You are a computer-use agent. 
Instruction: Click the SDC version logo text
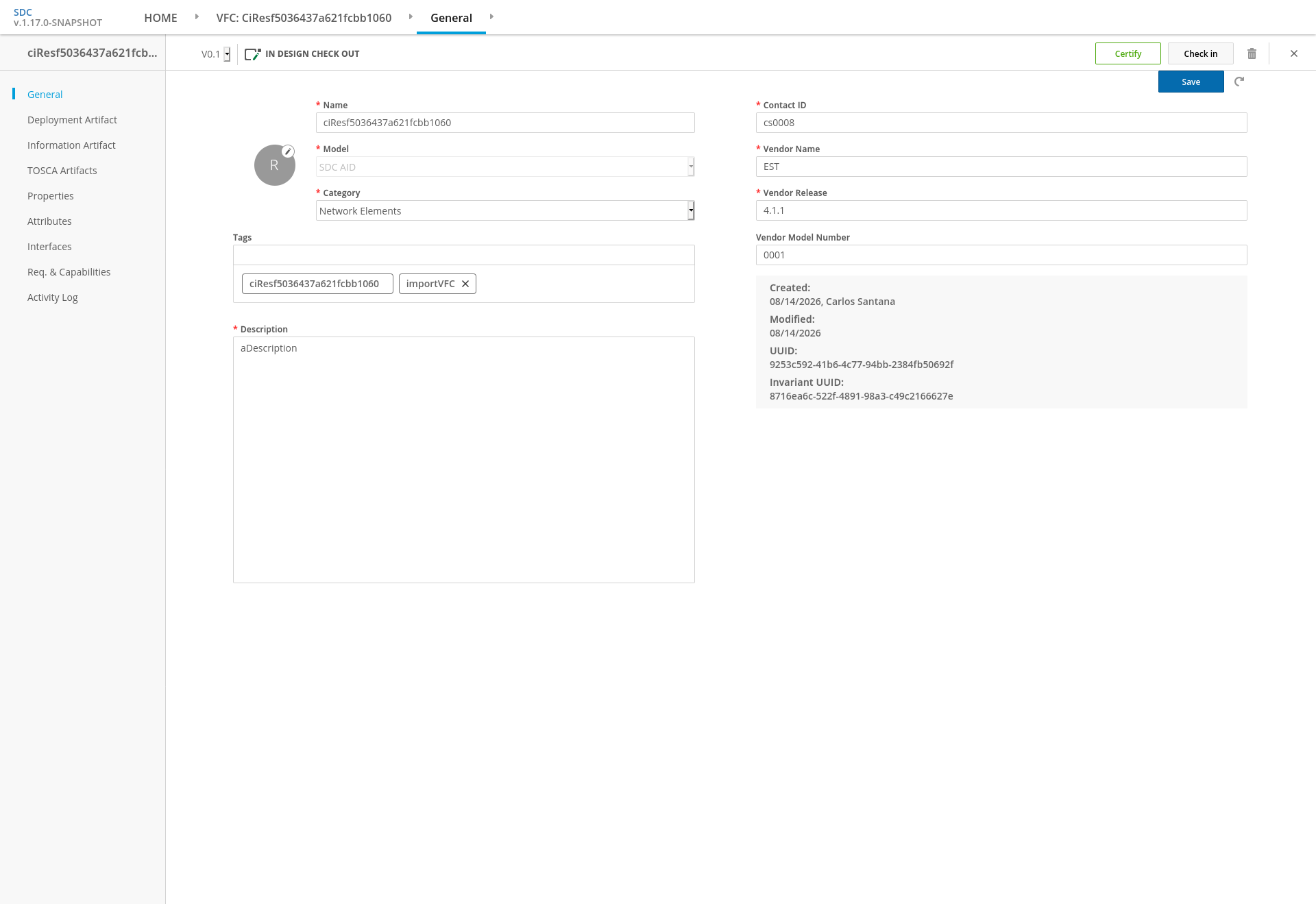pyautogui.click(x=58, y=17)
